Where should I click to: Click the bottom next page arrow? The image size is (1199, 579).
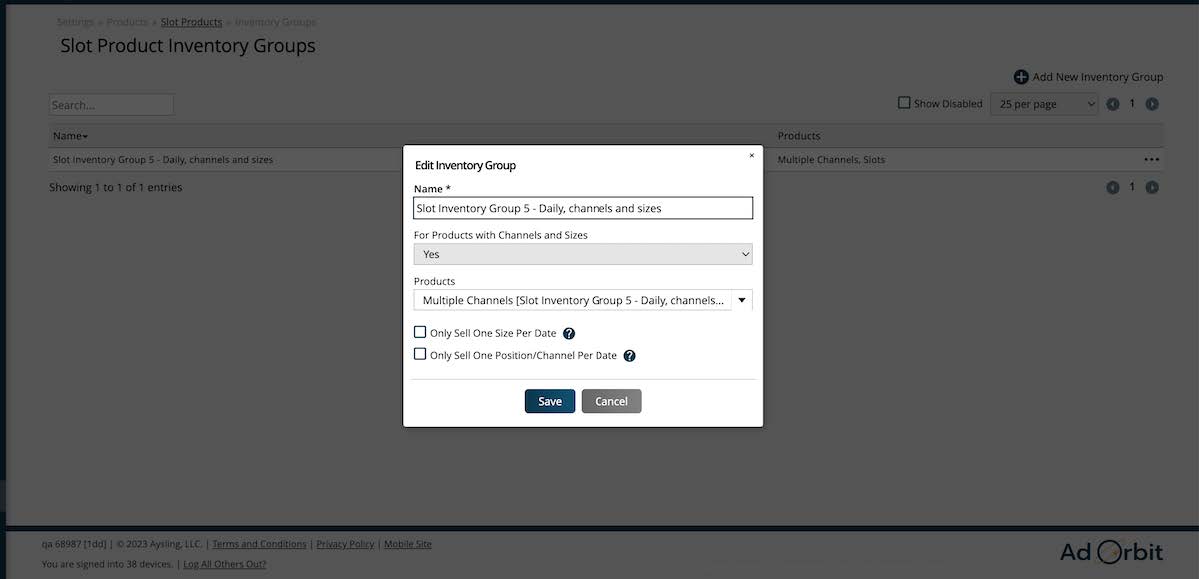(1152, 188)
